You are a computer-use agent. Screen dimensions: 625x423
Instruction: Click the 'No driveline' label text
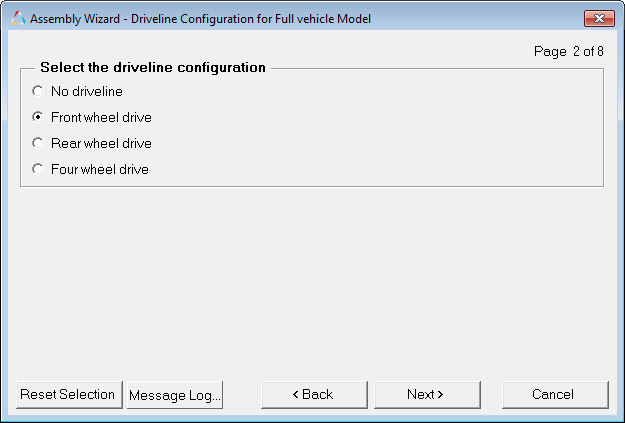(86, 91)
